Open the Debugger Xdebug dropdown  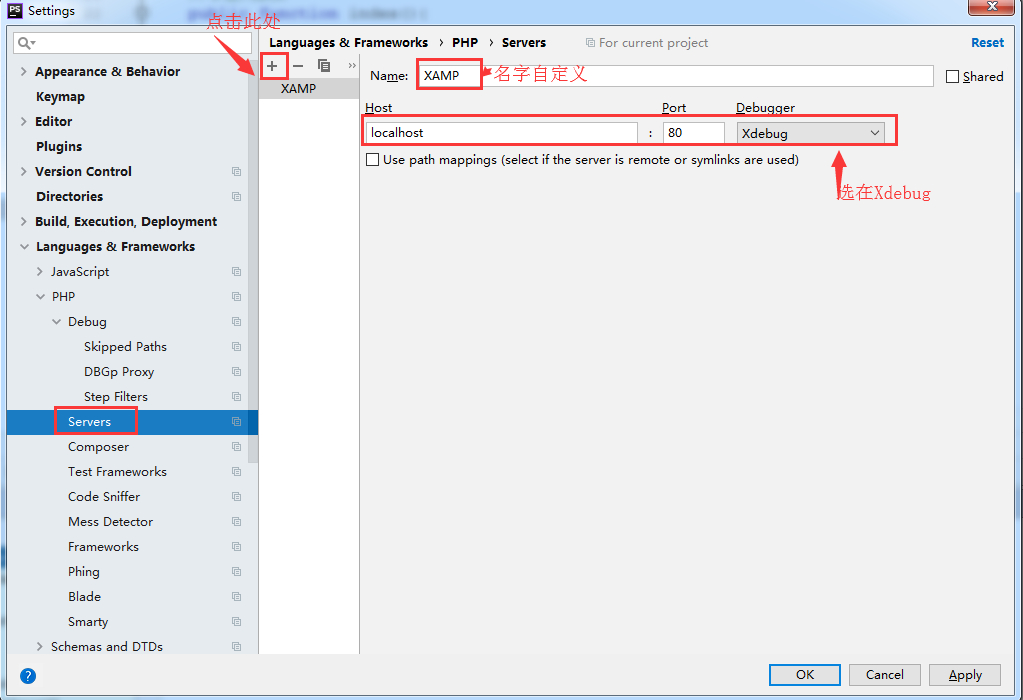(x=811, y=133)
